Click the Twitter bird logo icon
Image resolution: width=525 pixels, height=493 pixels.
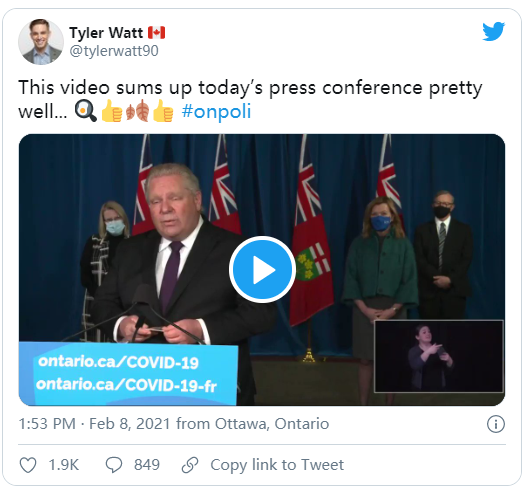[494, 31]
